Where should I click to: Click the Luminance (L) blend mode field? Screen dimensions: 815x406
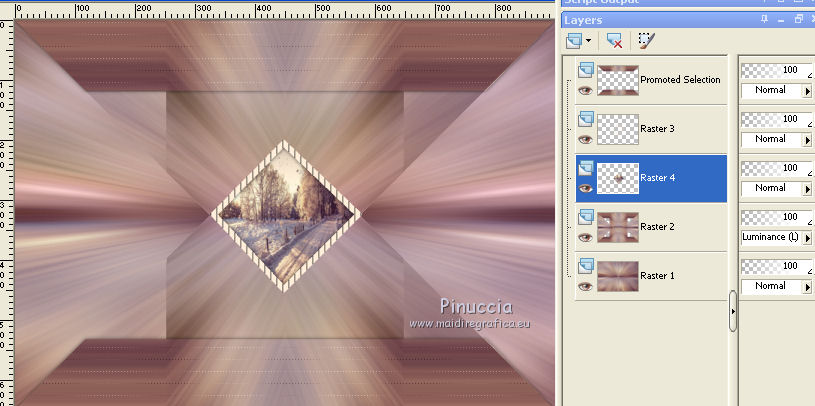pyautogui.click(x=772, y=237)
